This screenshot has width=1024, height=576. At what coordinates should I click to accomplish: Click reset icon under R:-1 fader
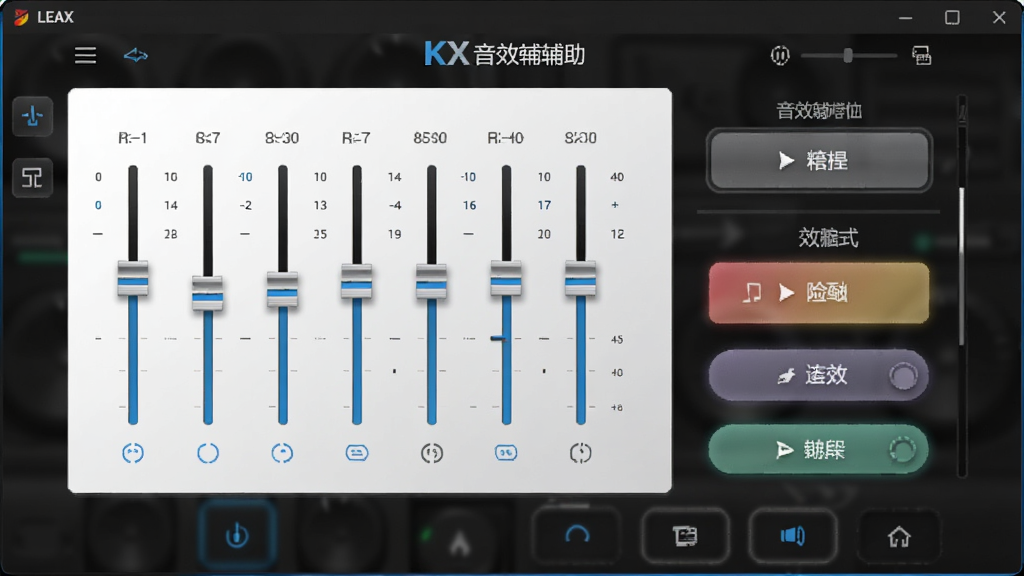coord(133,453)
